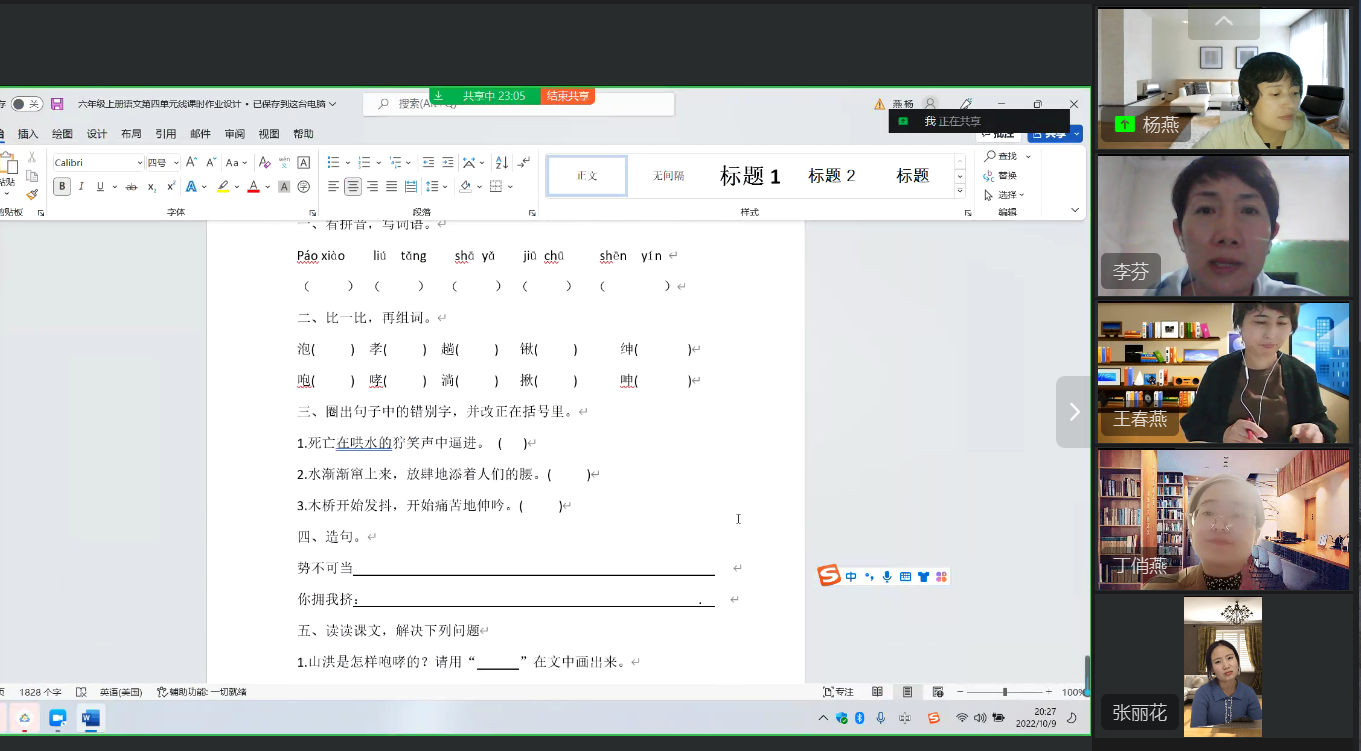
Task: Open numbering list dropdown arrow
Action: click(x=378, y=162)
